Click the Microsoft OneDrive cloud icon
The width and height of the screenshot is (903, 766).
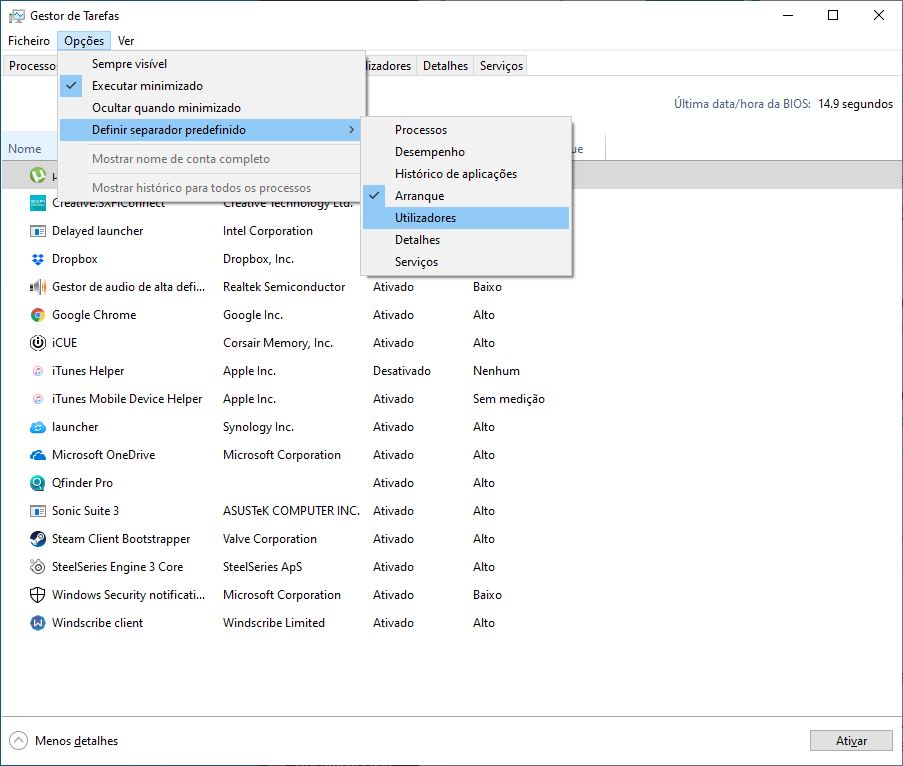pyautogui.click(x=37, y=455)
